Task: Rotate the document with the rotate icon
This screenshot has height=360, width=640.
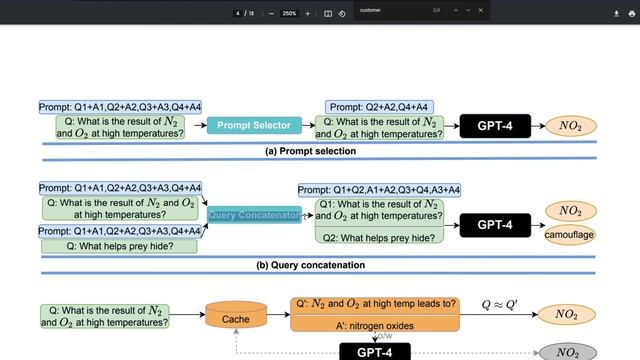Action: 342,13
